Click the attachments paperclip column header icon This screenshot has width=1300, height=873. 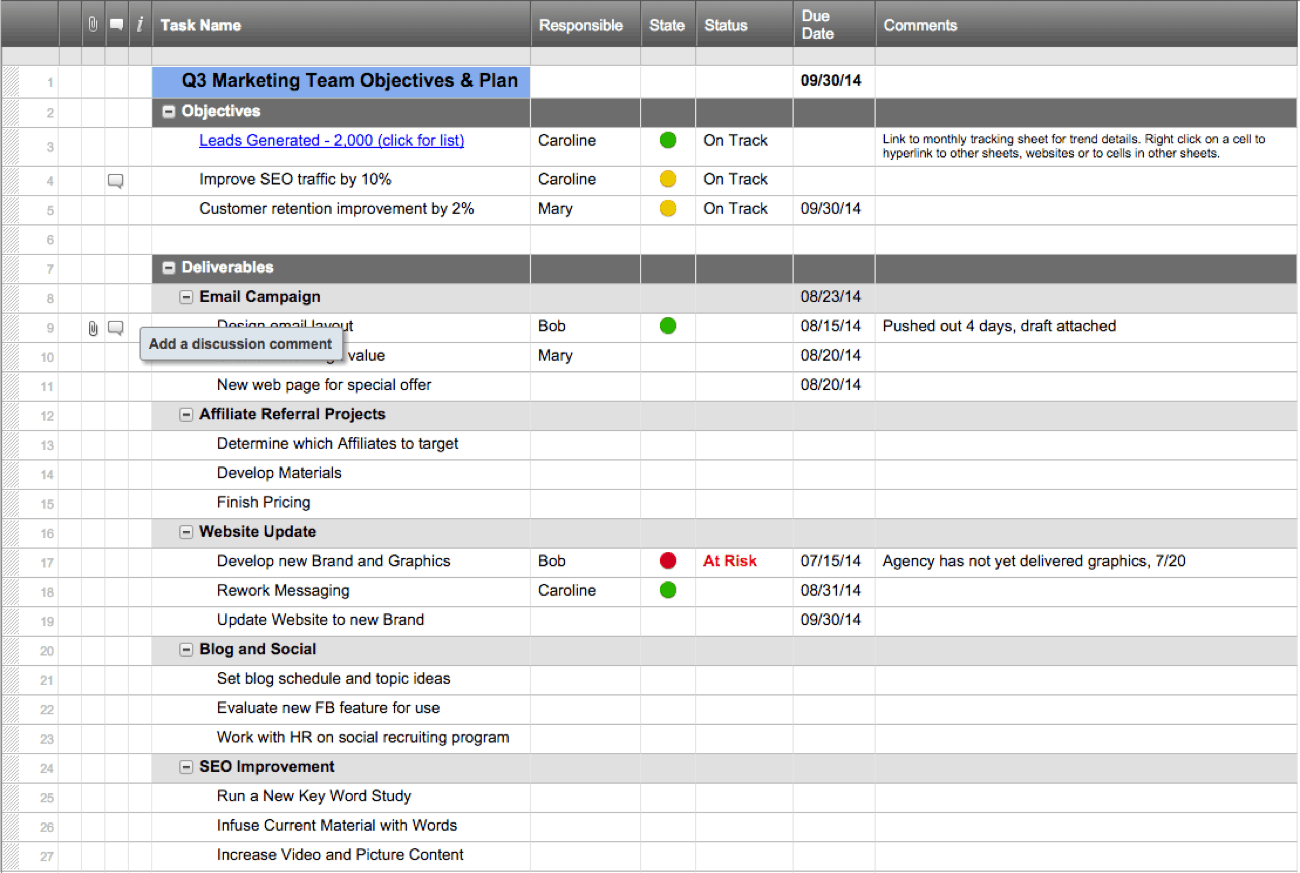93,25
